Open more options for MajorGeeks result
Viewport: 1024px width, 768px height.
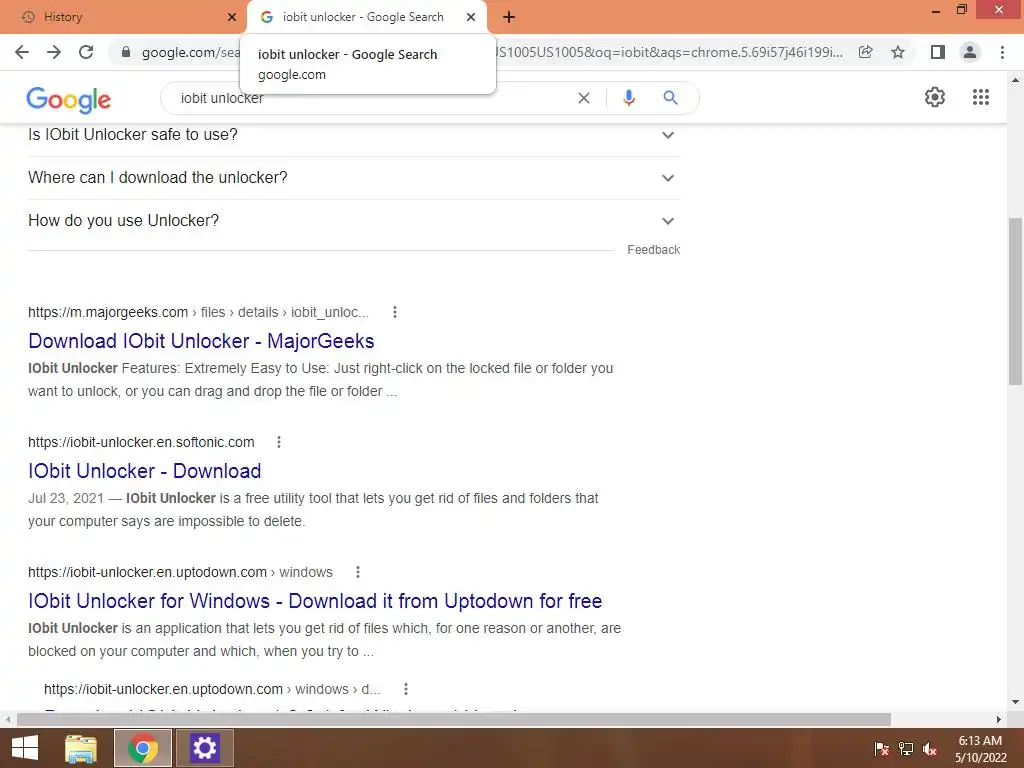point(394,312)
